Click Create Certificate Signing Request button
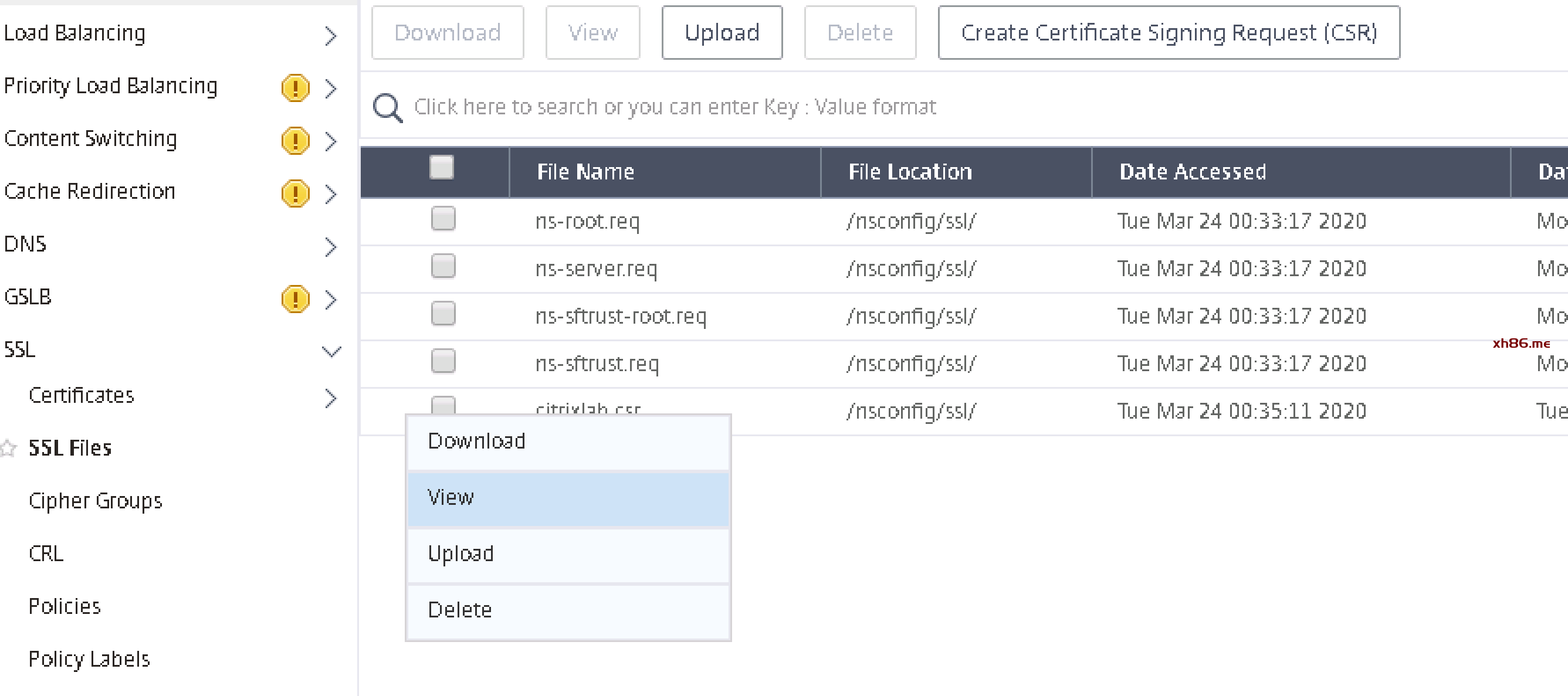This screenshot has width=1568, height=696. click(x=1168, y=32)
